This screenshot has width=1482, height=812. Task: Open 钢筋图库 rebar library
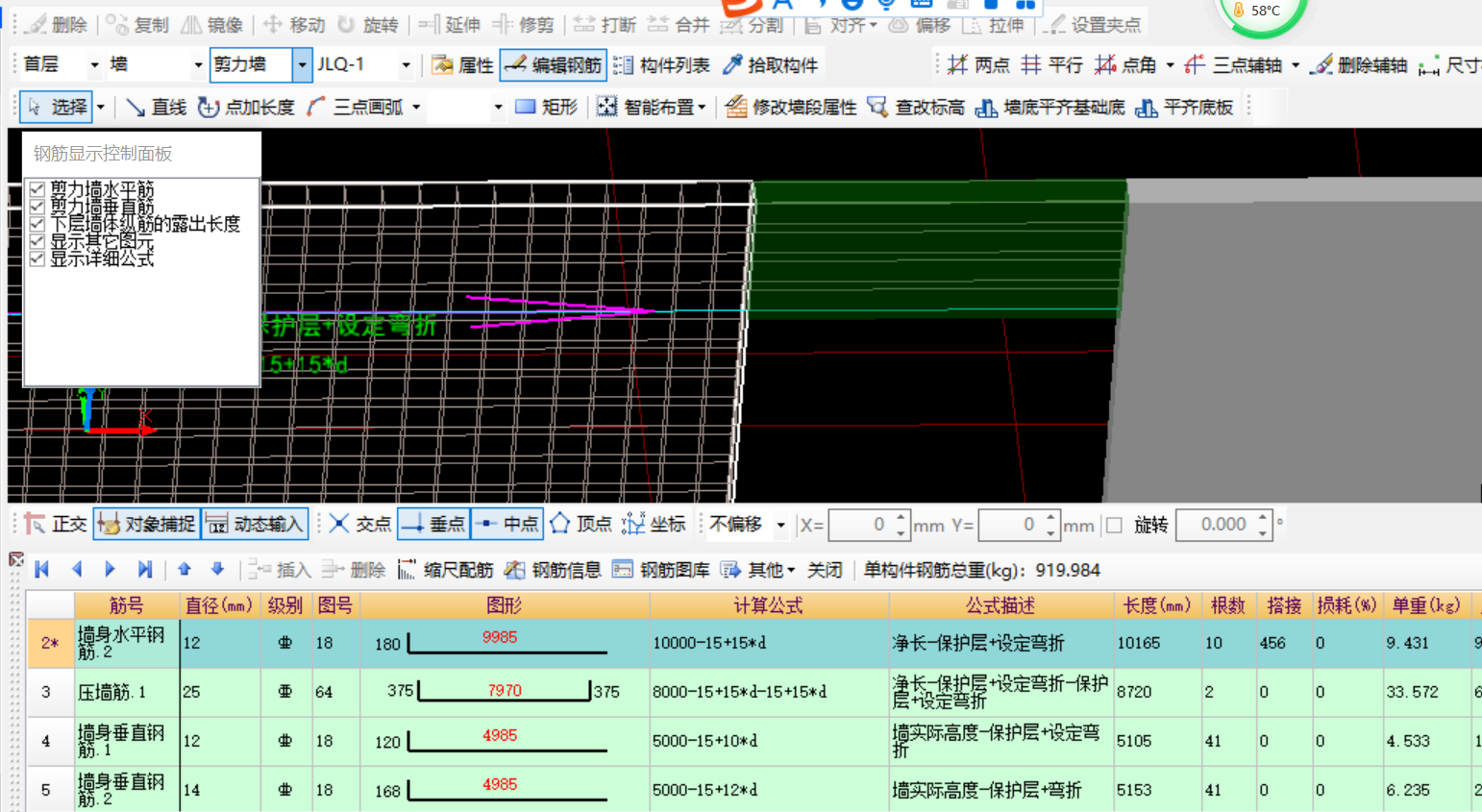661,570
